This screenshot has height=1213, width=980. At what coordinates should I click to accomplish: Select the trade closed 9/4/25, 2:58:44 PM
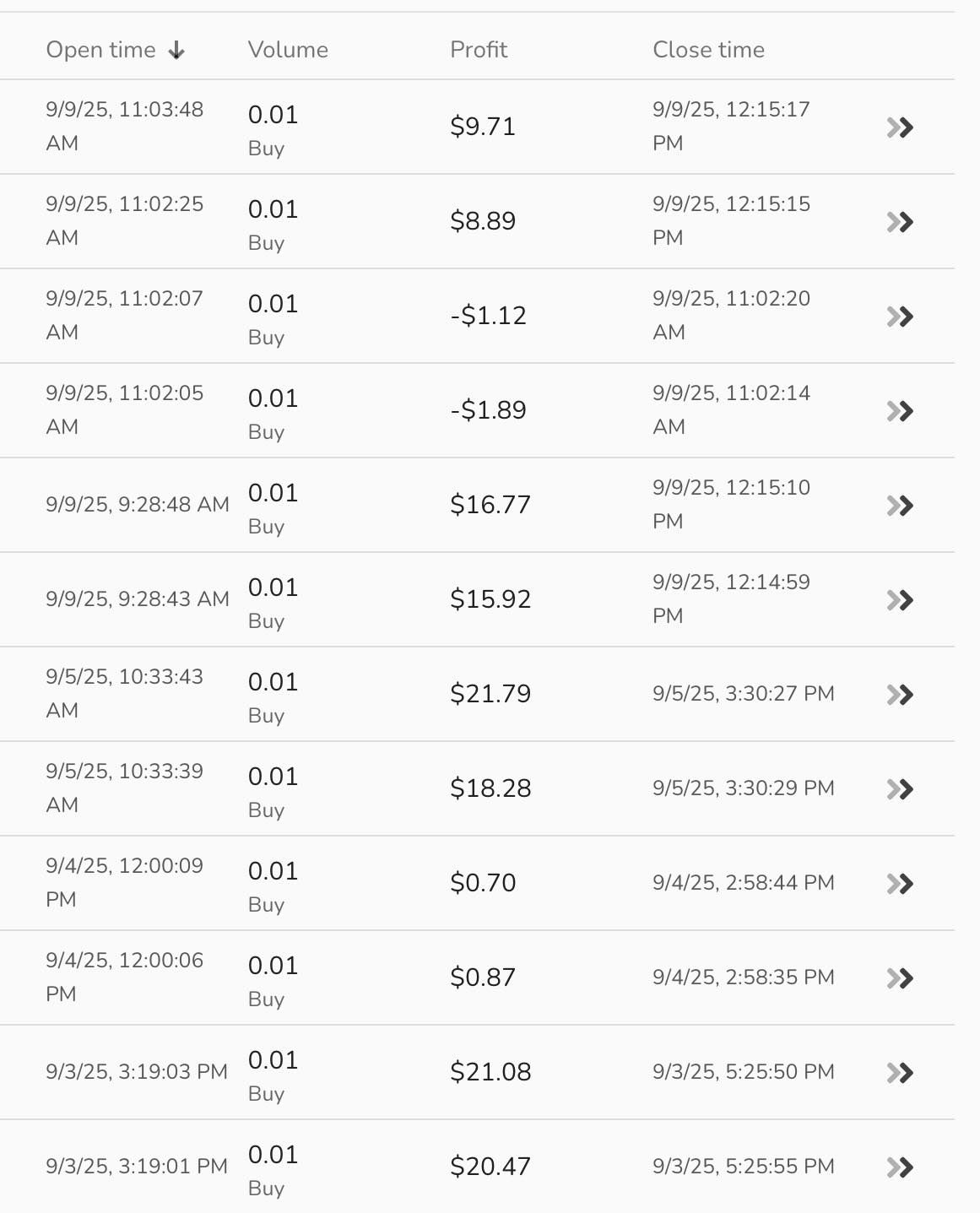[x=743, y=883]
